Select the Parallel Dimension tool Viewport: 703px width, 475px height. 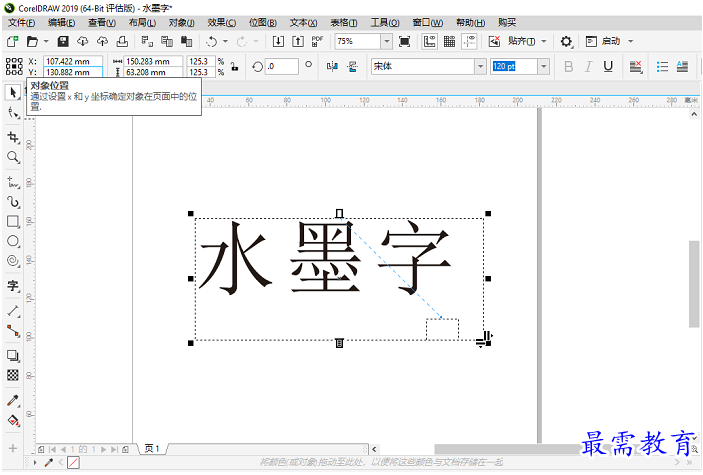pos(13,310)
